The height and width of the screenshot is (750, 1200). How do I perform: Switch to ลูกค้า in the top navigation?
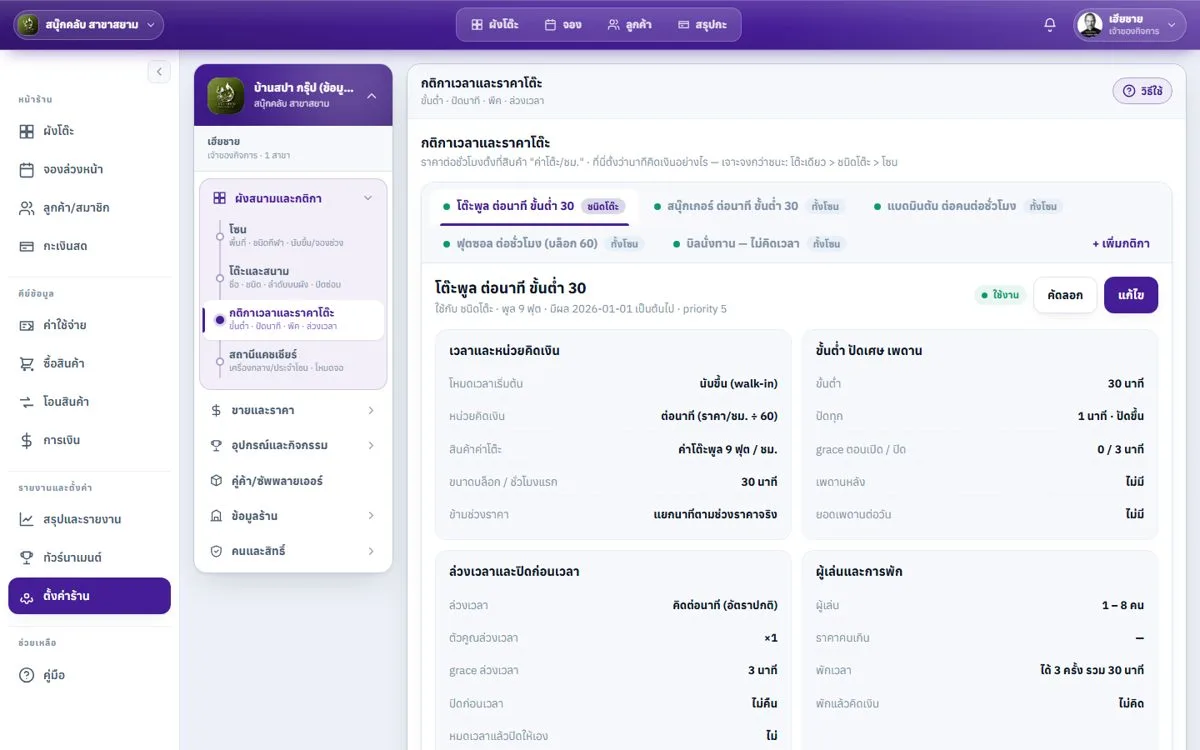click(x=630, y=25)
